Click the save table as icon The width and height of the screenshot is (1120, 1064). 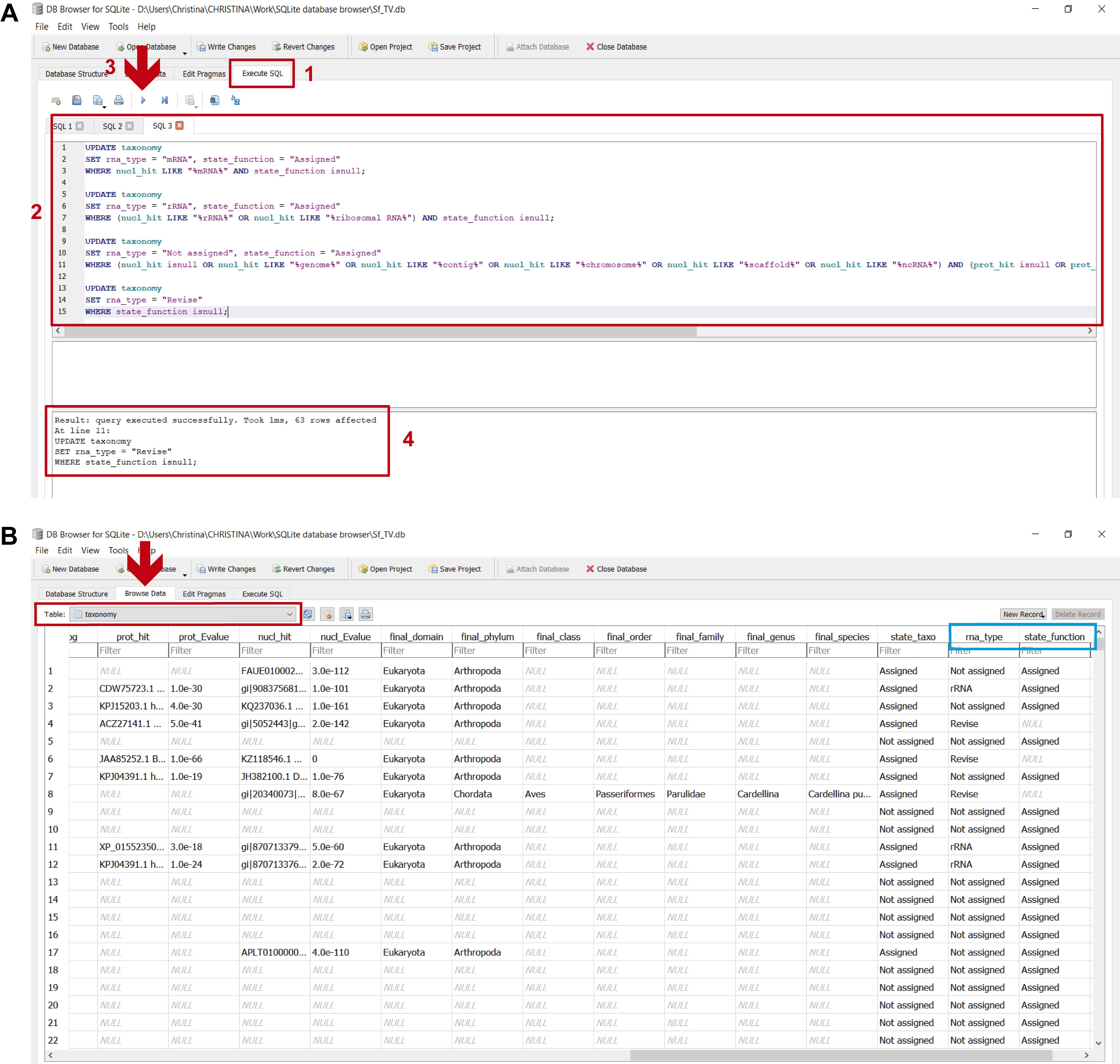point(347,614)
